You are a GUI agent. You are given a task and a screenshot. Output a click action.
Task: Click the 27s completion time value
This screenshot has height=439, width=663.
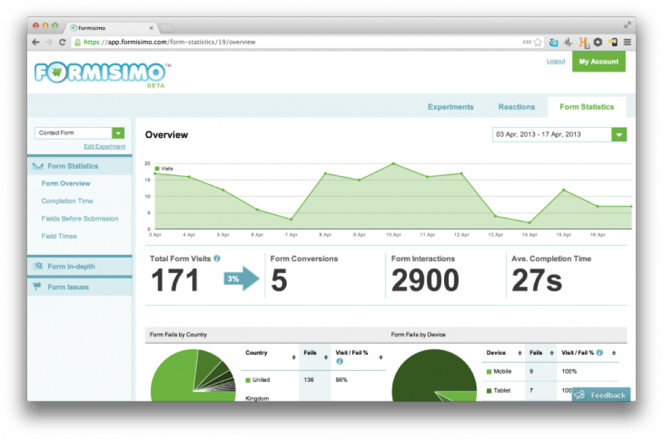[537, 280]
